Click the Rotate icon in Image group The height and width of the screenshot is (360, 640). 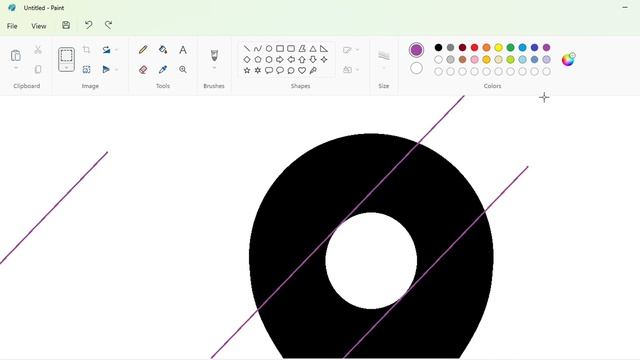pos(107,50)
